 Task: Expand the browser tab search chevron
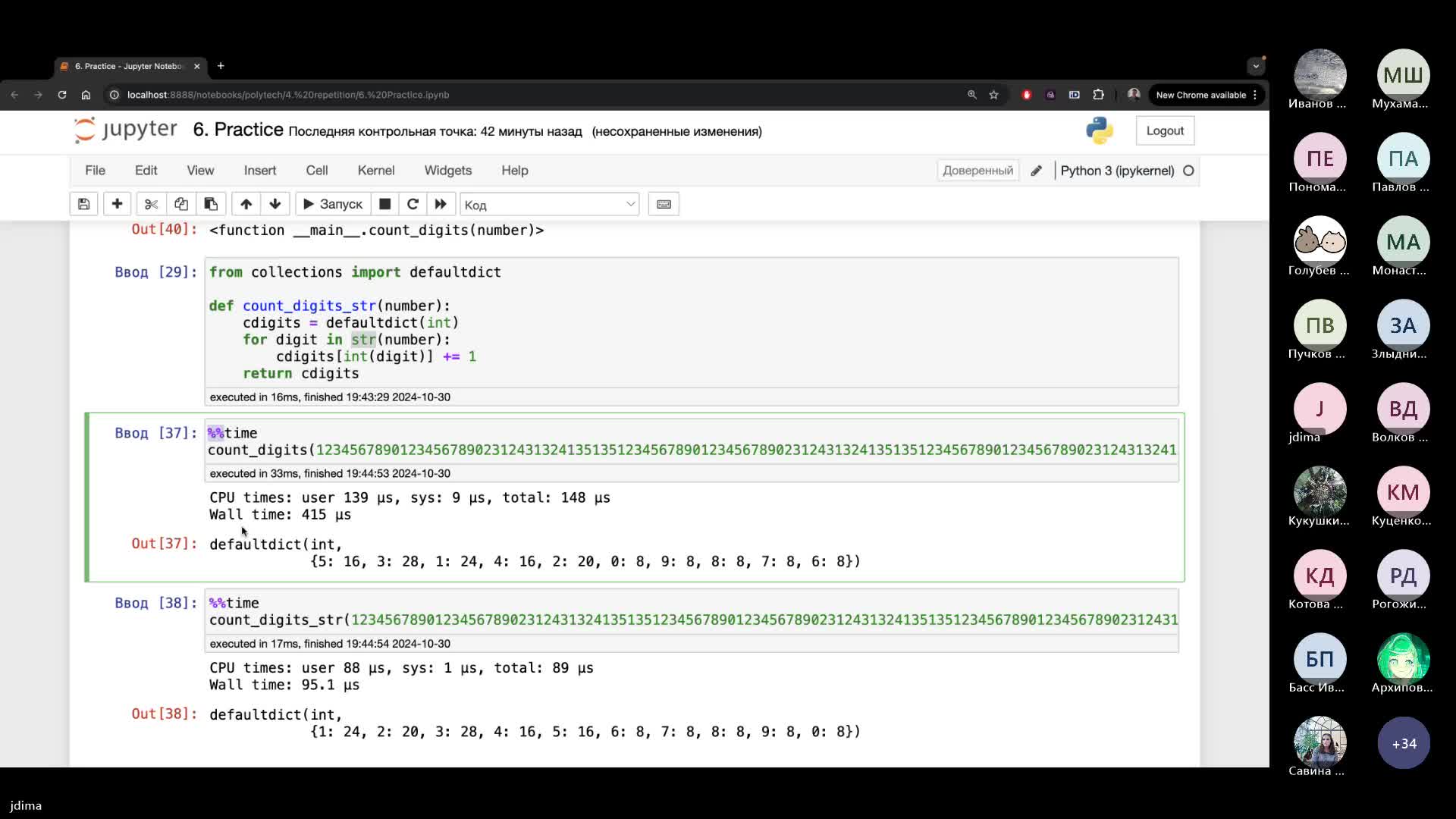pyautogui.click(x=1256, y=66)
